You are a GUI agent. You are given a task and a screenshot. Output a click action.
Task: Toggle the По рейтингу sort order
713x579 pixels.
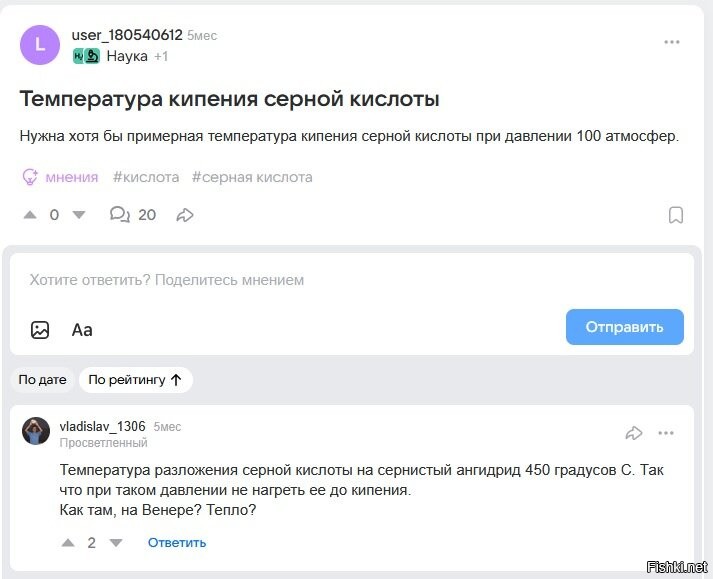tap(135, 380)
